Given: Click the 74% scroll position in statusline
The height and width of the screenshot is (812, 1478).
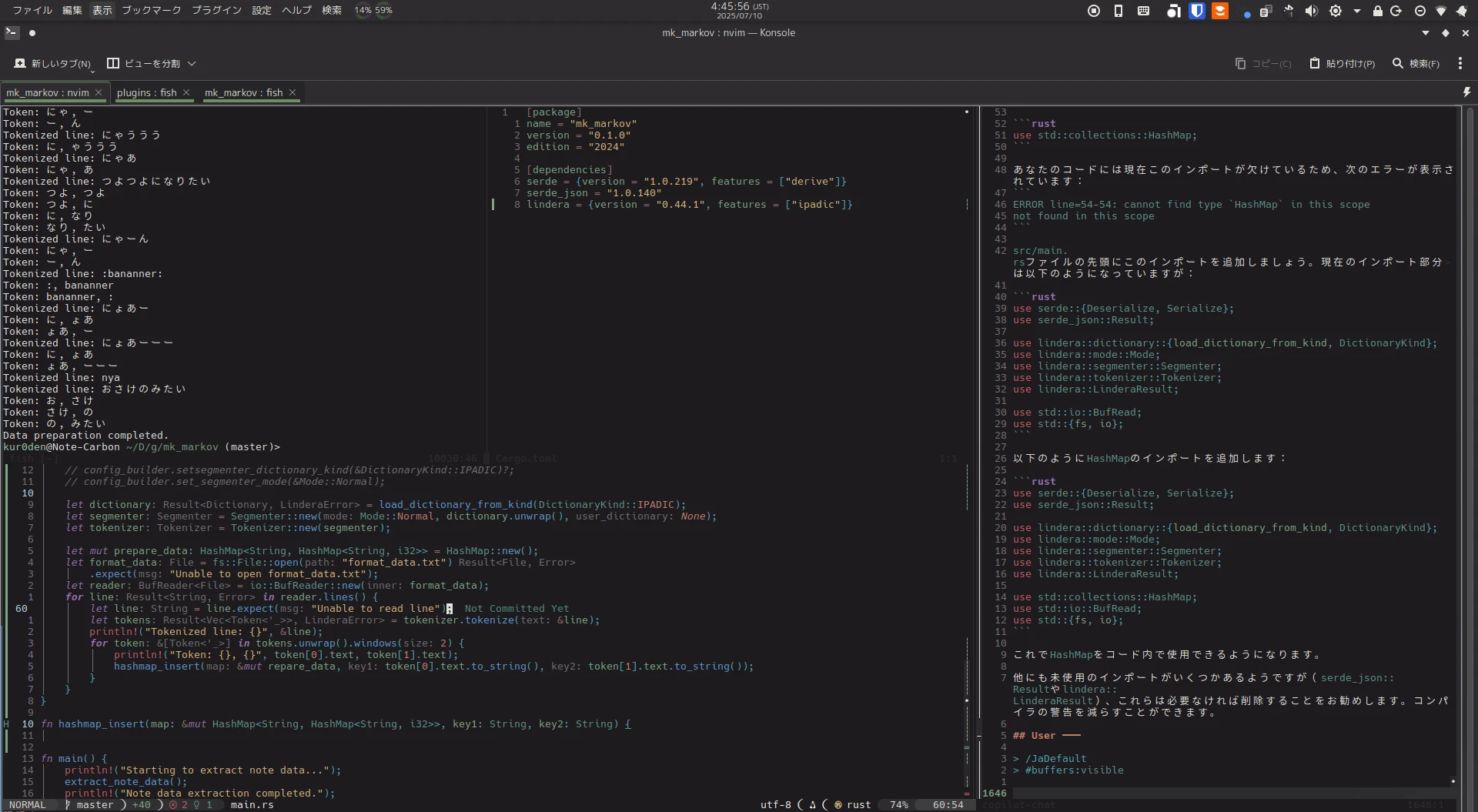Looking at the screenshot, I should 899,805.
